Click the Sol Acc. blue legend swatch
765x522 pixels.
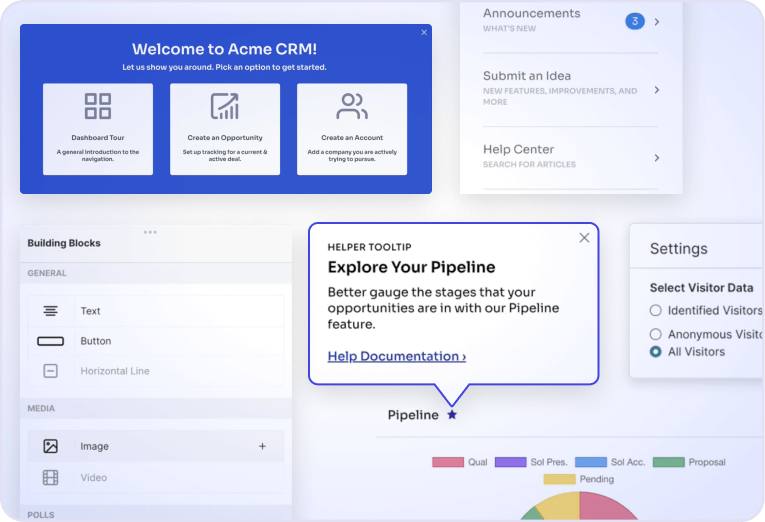click(x=591, y=462)
